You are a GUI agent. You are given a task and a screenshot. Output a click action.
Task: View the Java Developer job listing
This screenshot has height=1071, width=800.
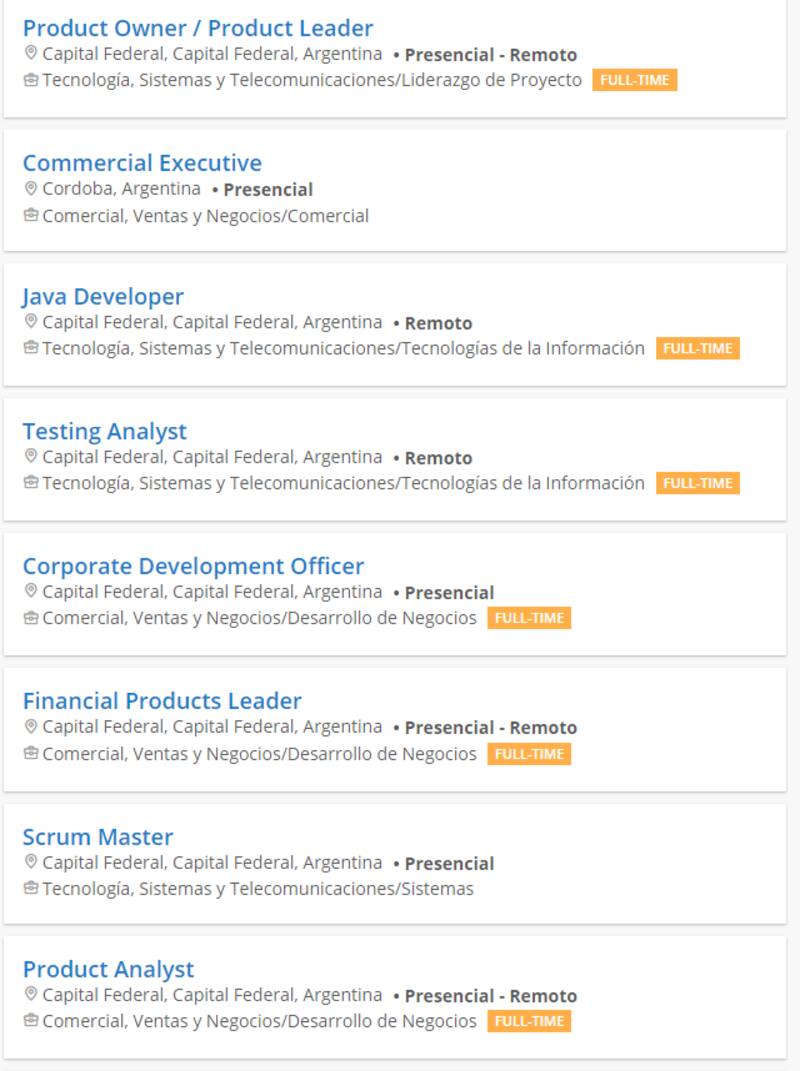pyautogui.click(x=103, y=297)
